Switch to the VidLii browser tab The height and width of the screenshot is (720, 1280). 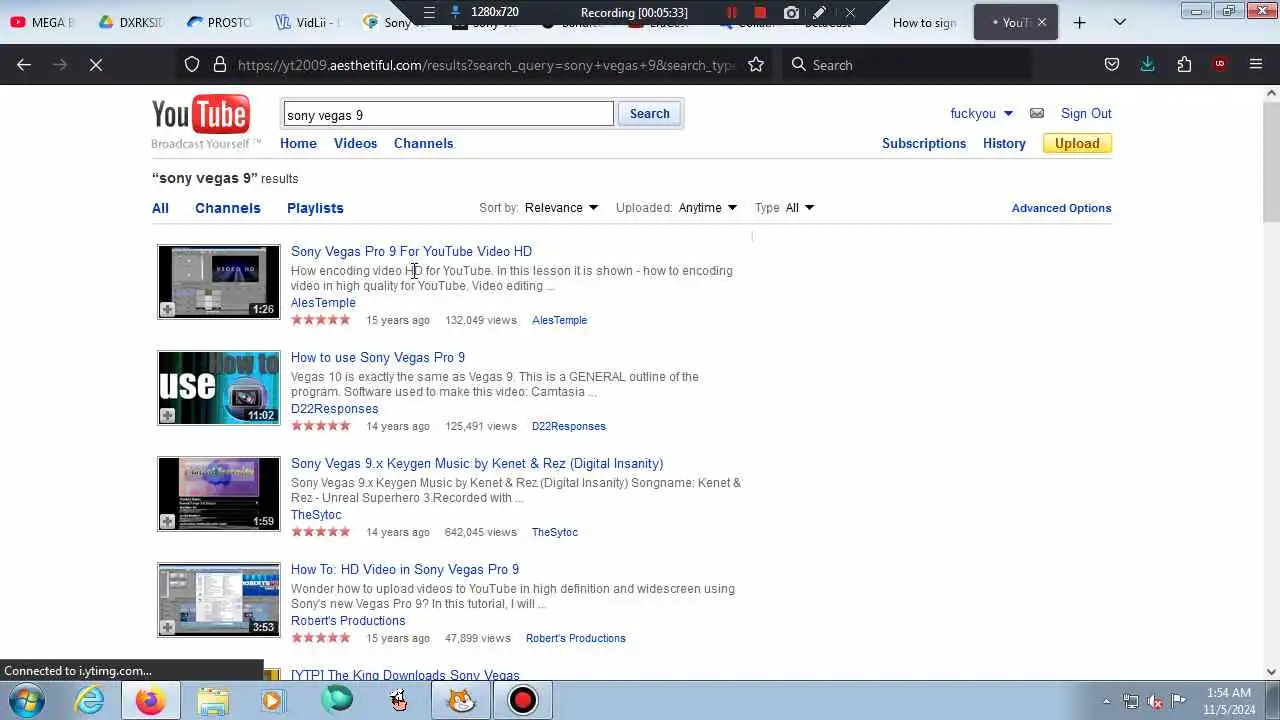point(309,22)
